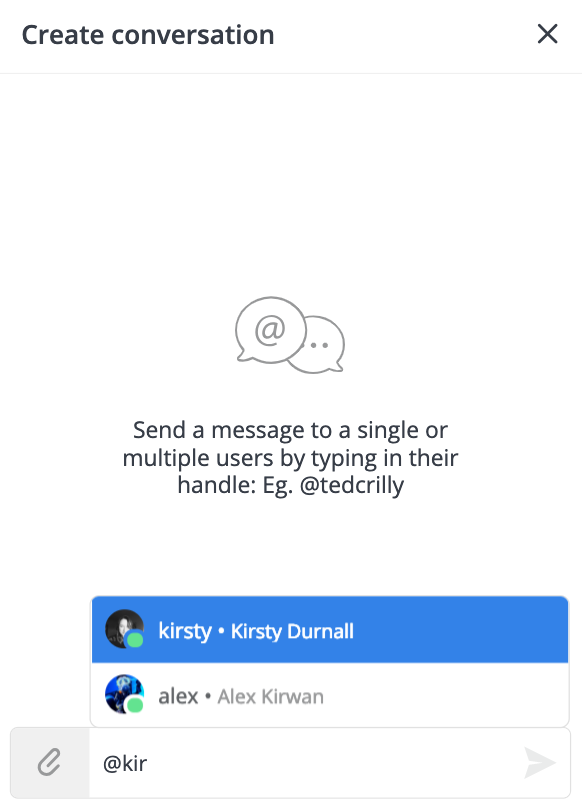Image resolution: width=582 pixels, height=808 pixels.
Task: Choose the kirsty handle in suggestions
Action: [185, 631]
